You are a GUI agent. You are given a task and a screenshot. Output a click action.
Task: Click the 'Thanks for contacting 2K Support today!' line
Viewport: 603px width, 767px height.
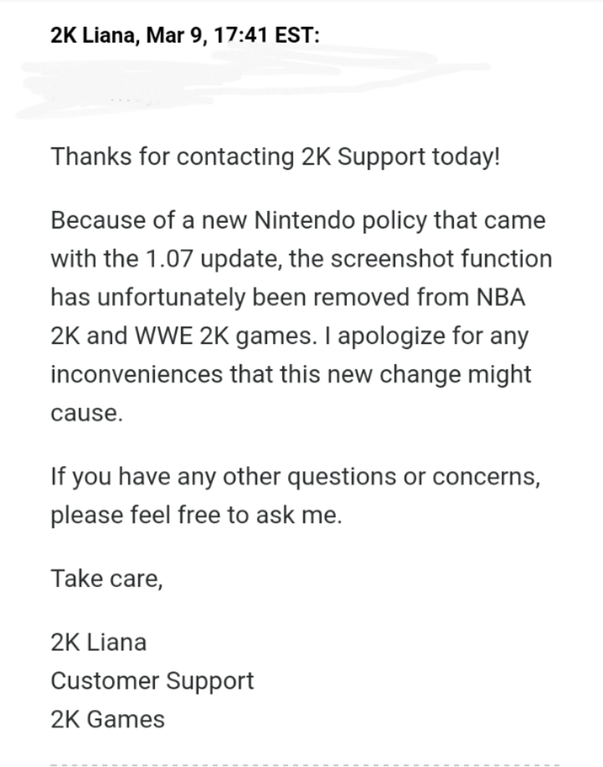pos(274,157)
